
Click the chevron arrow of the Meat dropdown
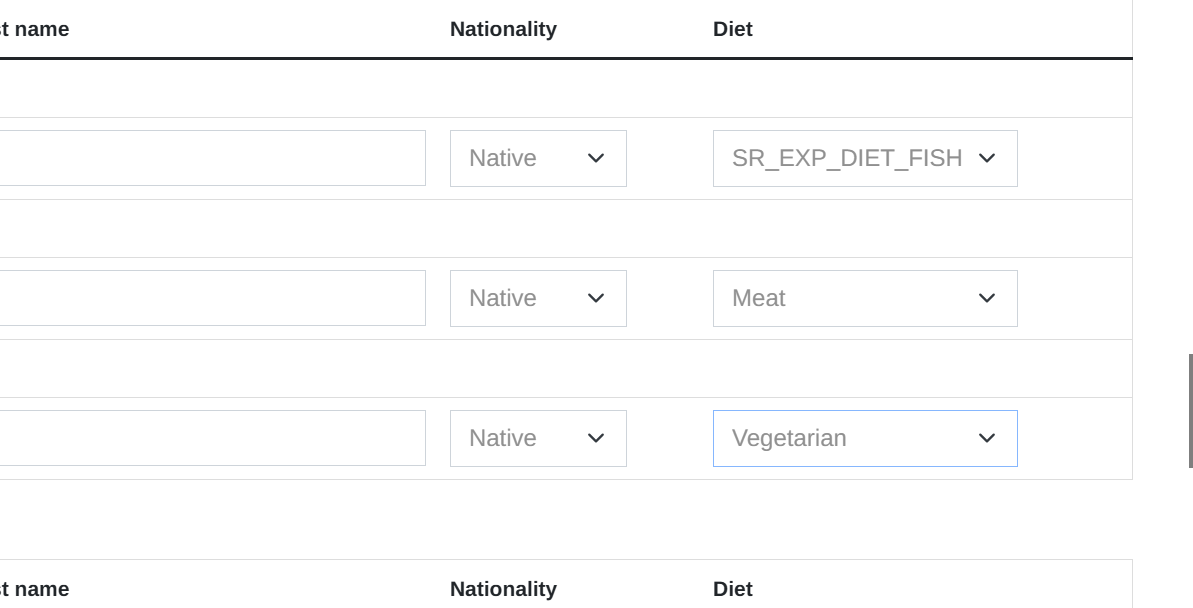click(987, 298)
